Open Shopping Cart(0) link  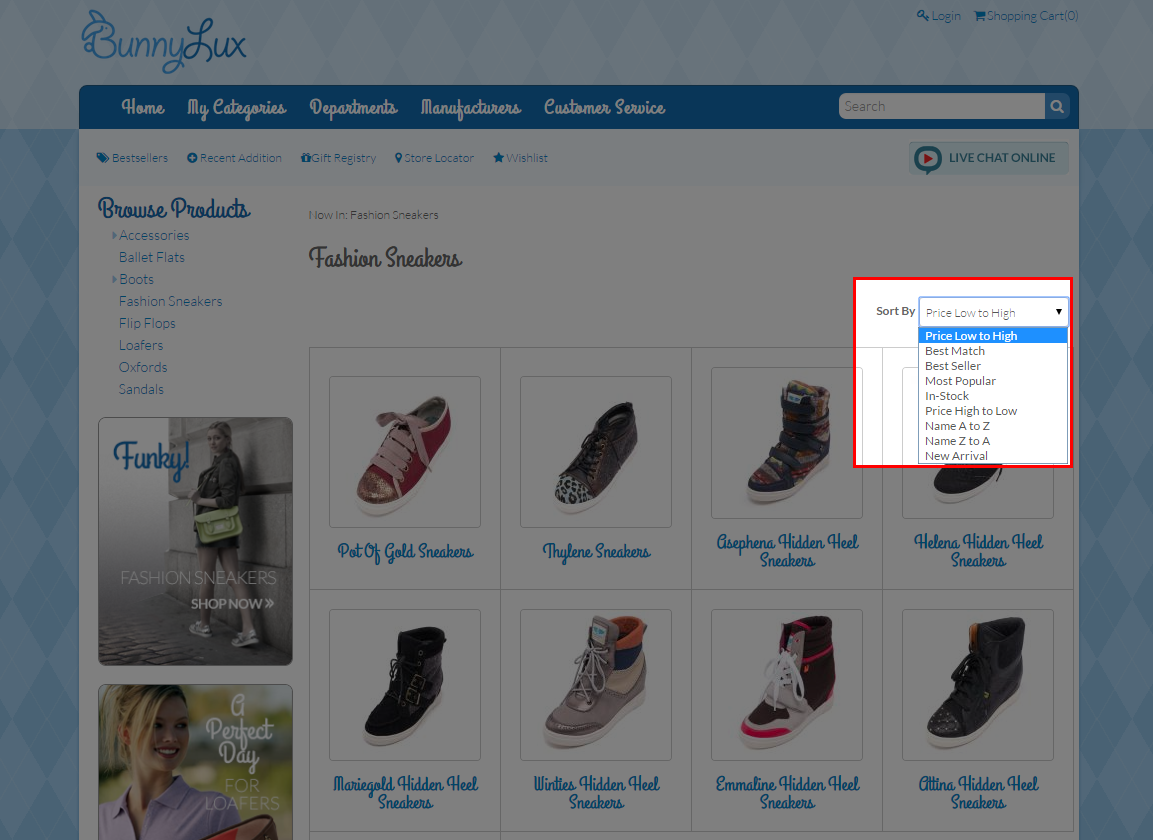(1032, 15)
